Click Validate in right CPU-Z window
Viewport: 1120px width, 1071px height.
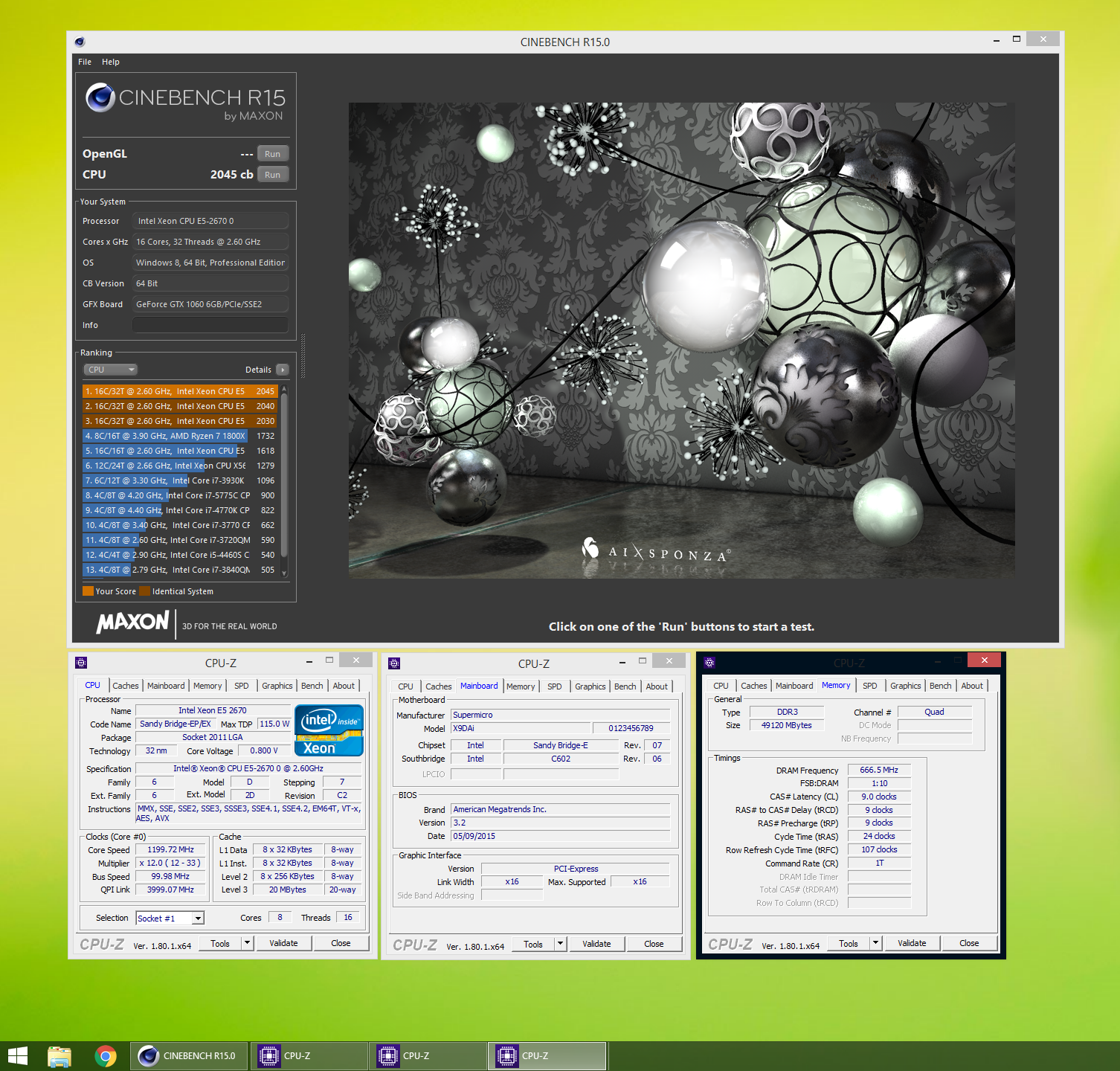pos(912,944)
